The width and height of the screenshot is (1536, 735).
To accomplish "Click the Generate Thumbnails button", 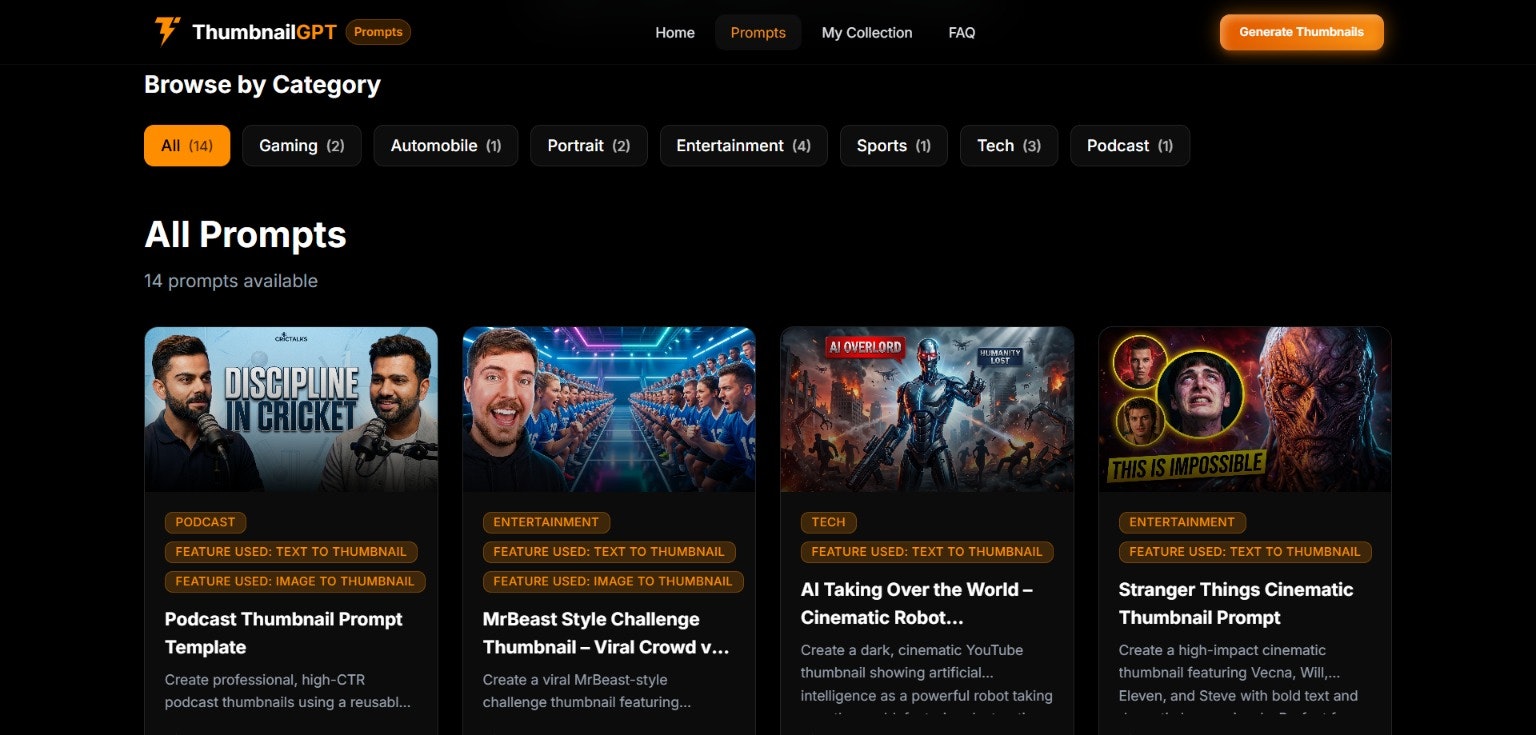I will tap(1301, 31).
